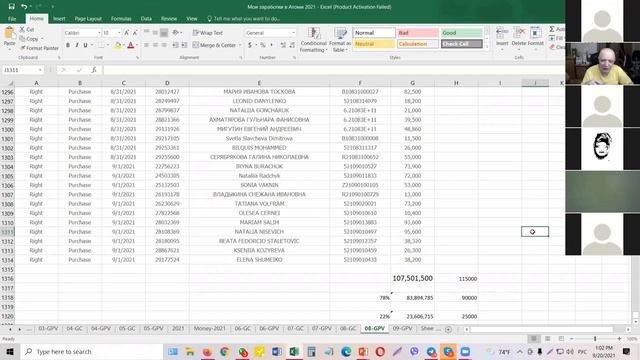
Task: Toggle middle vertical alignment
Action: [x=155, y=33]
